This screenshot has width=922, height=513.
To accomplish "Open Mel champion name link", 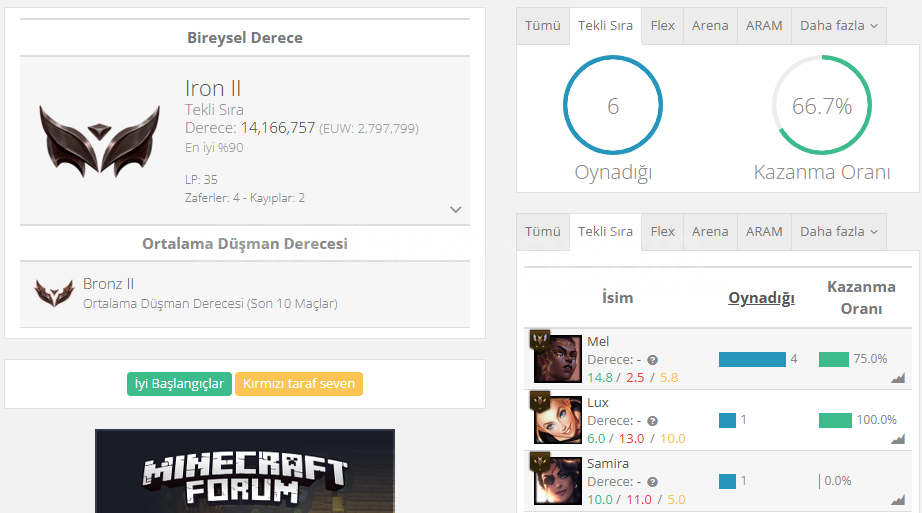I will (598, 341).
